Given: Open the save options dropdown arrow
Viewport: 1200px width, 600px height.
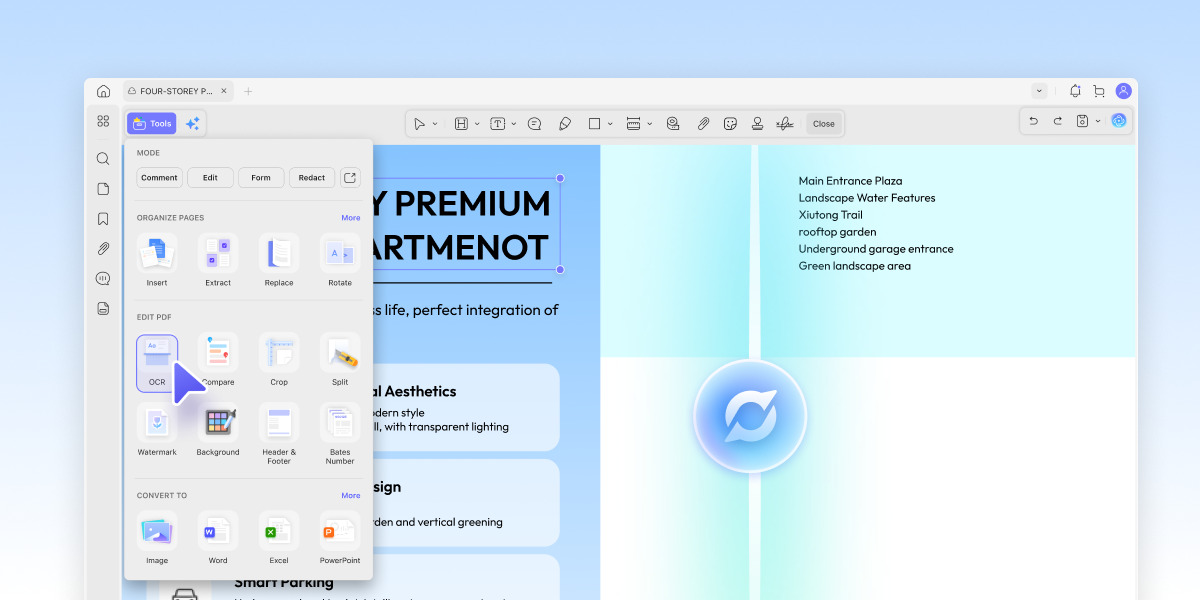Looking at the screenshot, I should point(1098,121).
